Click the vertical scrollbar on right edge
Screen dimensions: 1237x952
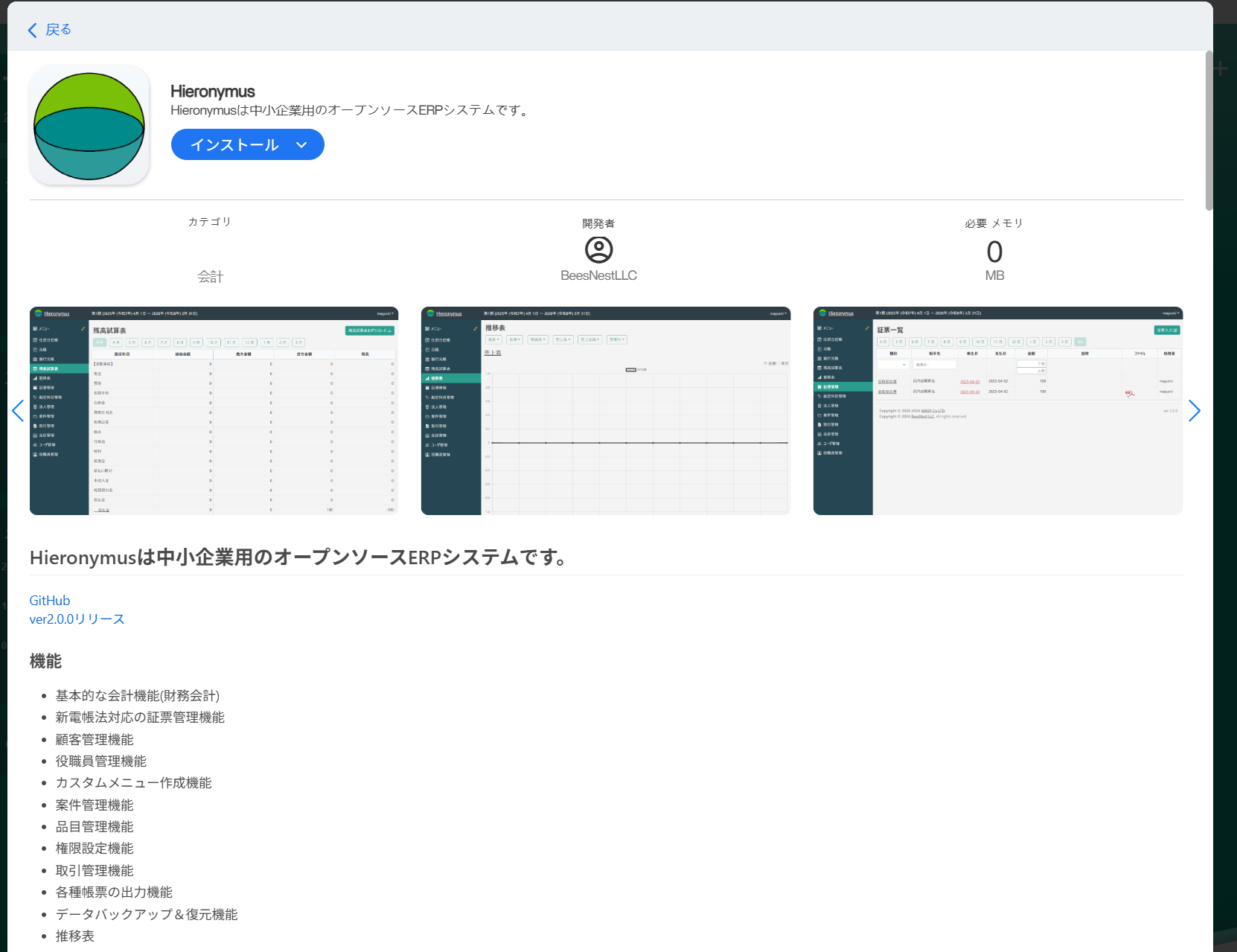pyautogui.click(x=1209, y=130)
